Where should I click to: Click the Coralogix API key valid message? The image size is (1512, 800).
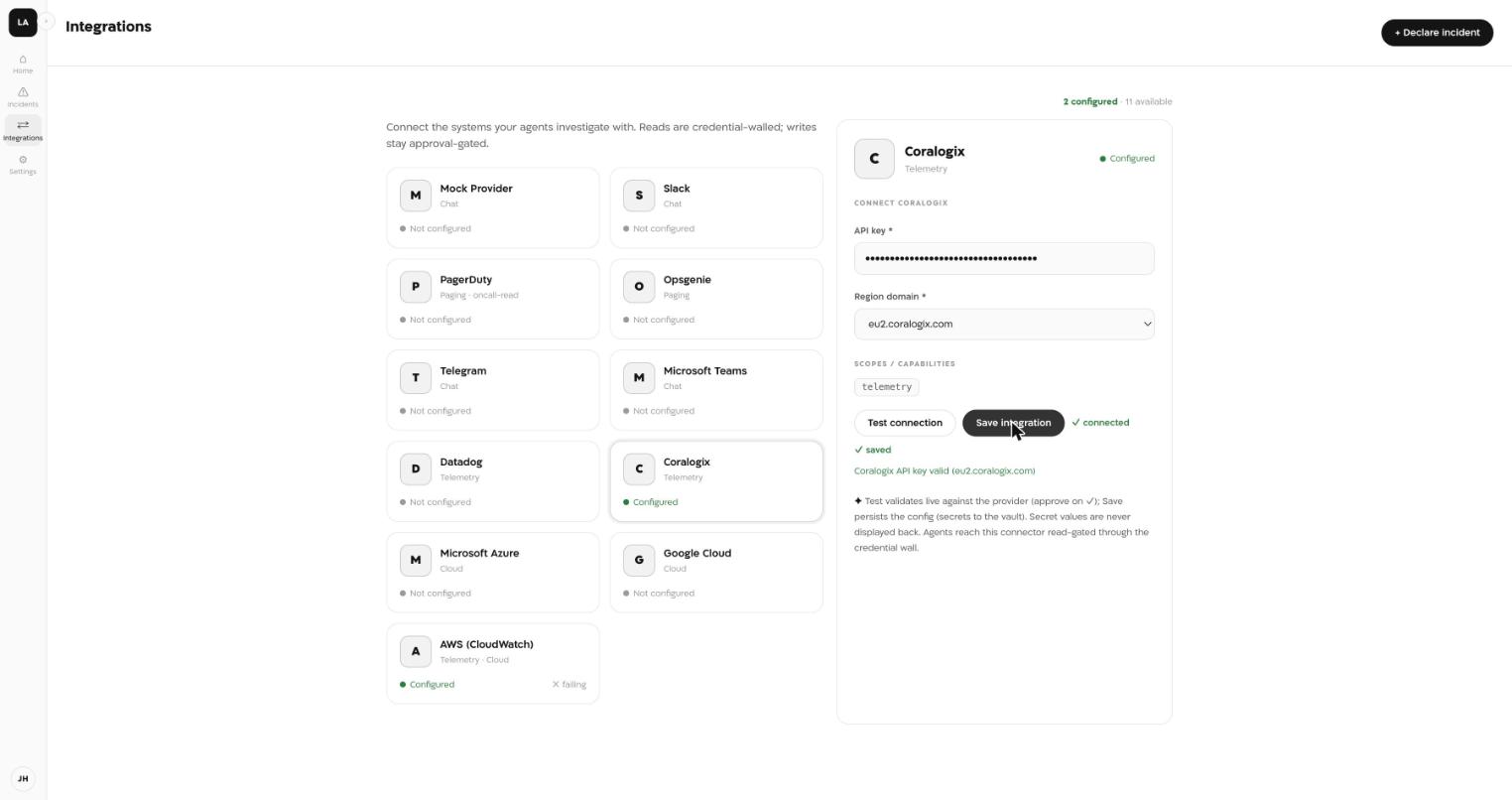click(945, 471)
